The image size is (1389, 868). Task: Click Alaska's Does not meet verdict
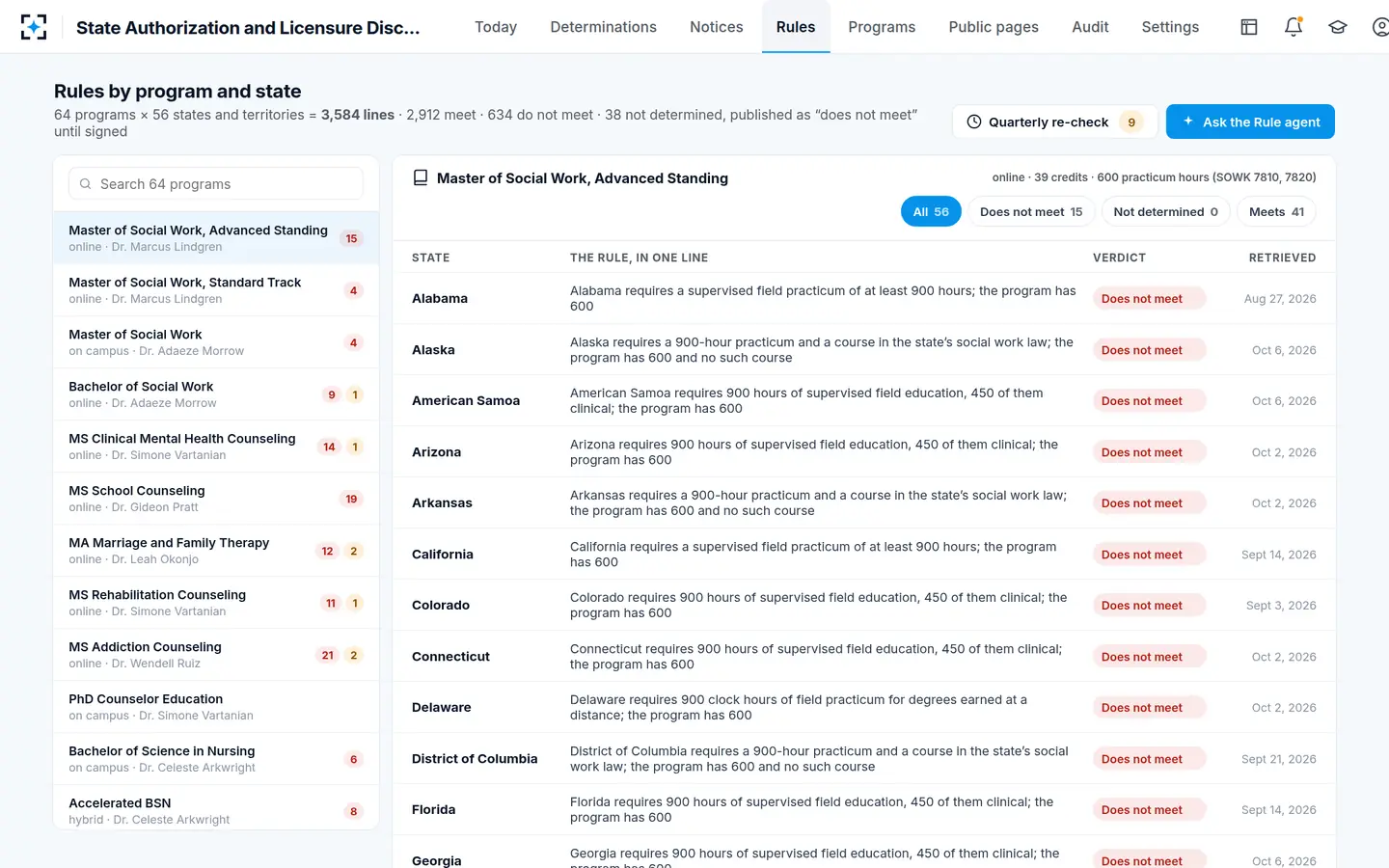[x=1149, y=350]
